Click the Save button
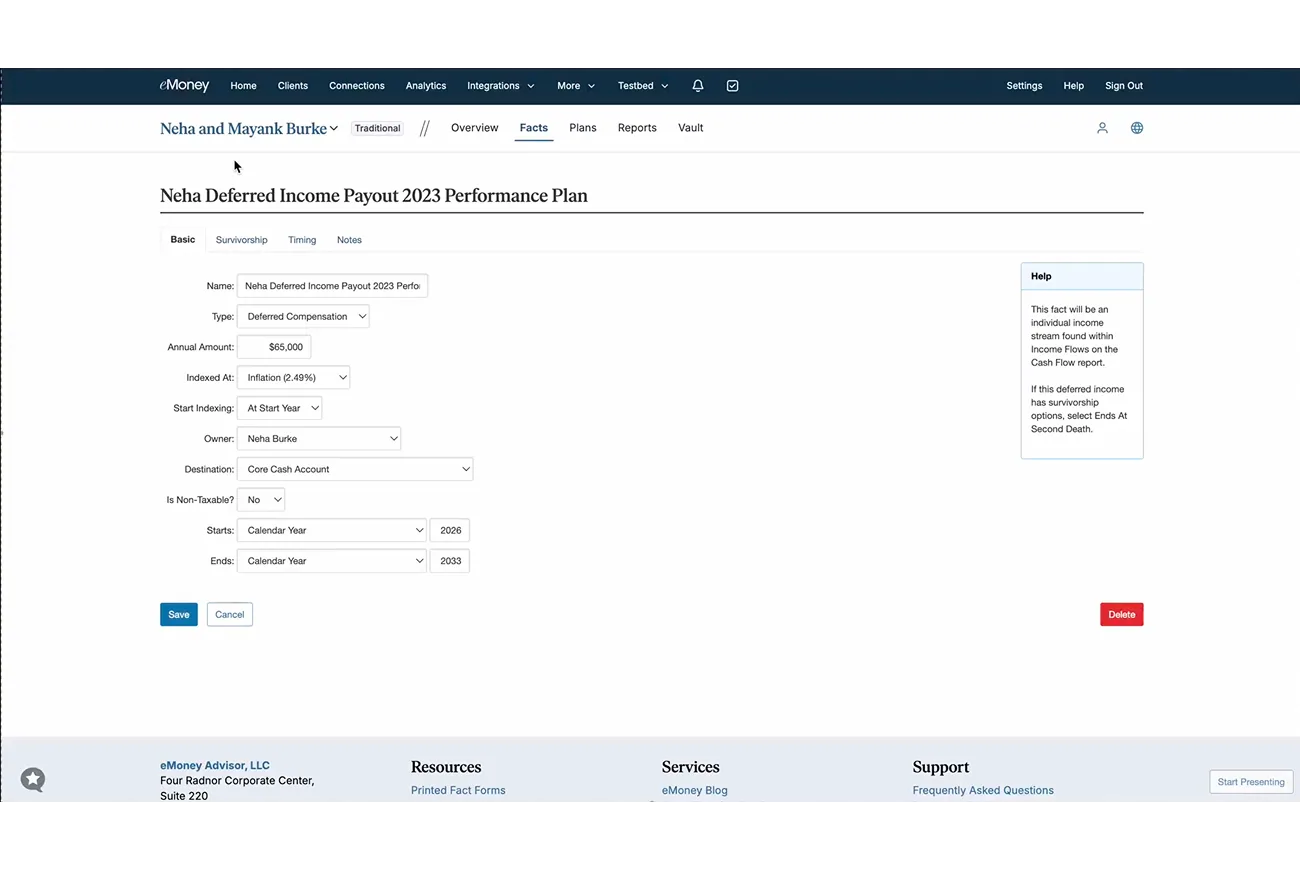This screenshot has height=870, width=1300. pyautogui.click(x=179, y=615)
